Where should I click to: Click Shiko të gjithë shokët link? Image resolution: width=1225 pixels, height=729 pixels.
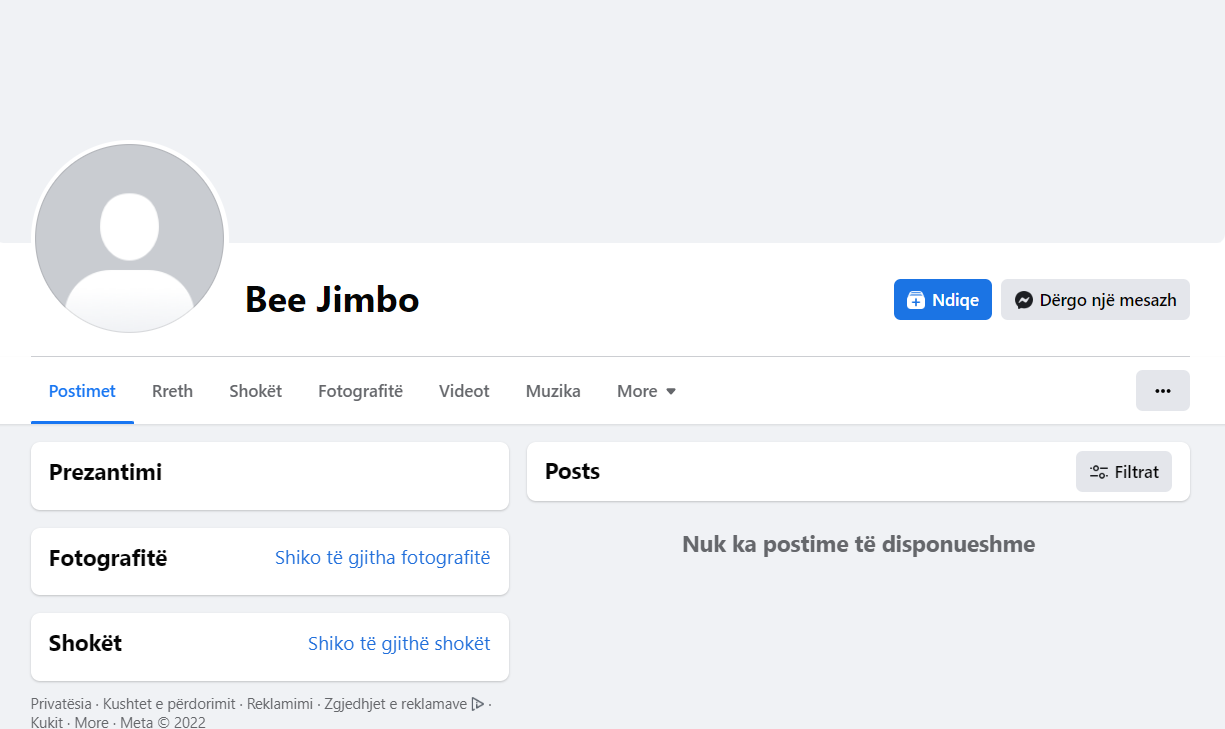[398, 644]
